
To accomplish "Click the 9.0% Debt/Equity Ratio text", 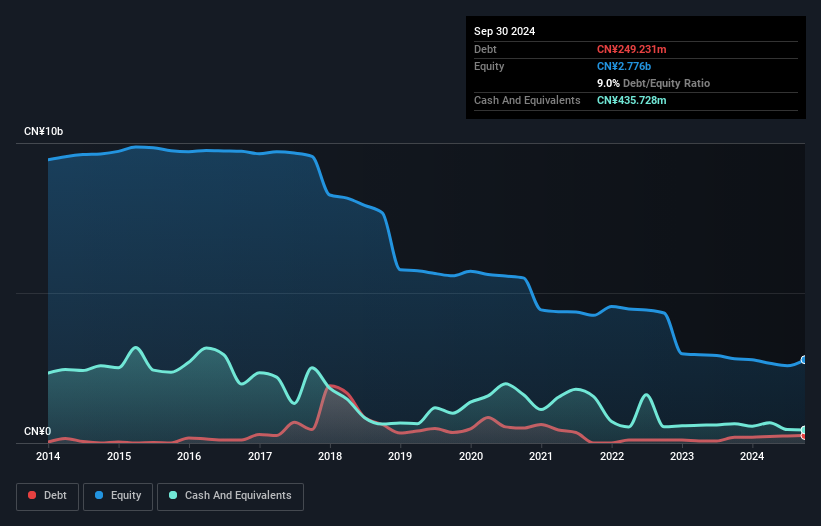I will [x=653, y=83].
